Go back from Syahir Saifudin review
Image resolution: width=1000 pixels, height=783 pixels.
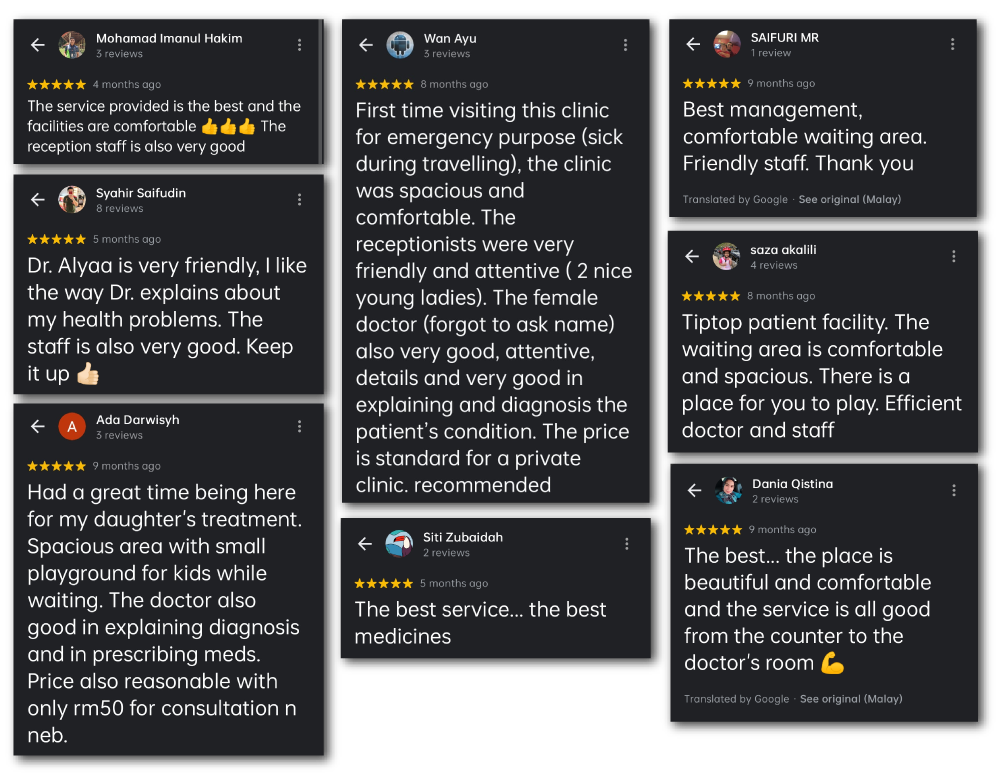coord(38,200)
